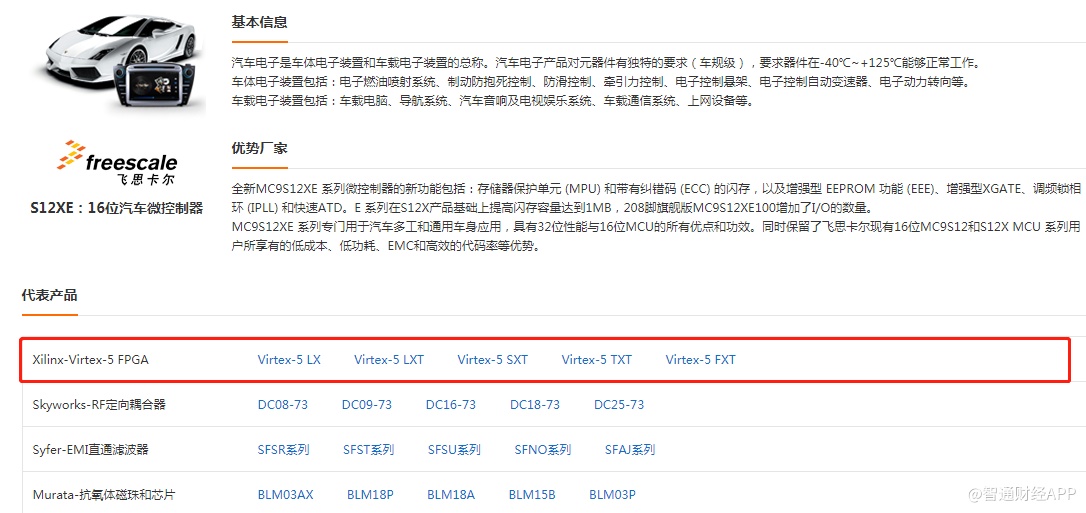Select the Syfer-EMI直通滤波器 row label
Image resolution: width=1086 pixels, height=513 pixels.
click(91, 450)
